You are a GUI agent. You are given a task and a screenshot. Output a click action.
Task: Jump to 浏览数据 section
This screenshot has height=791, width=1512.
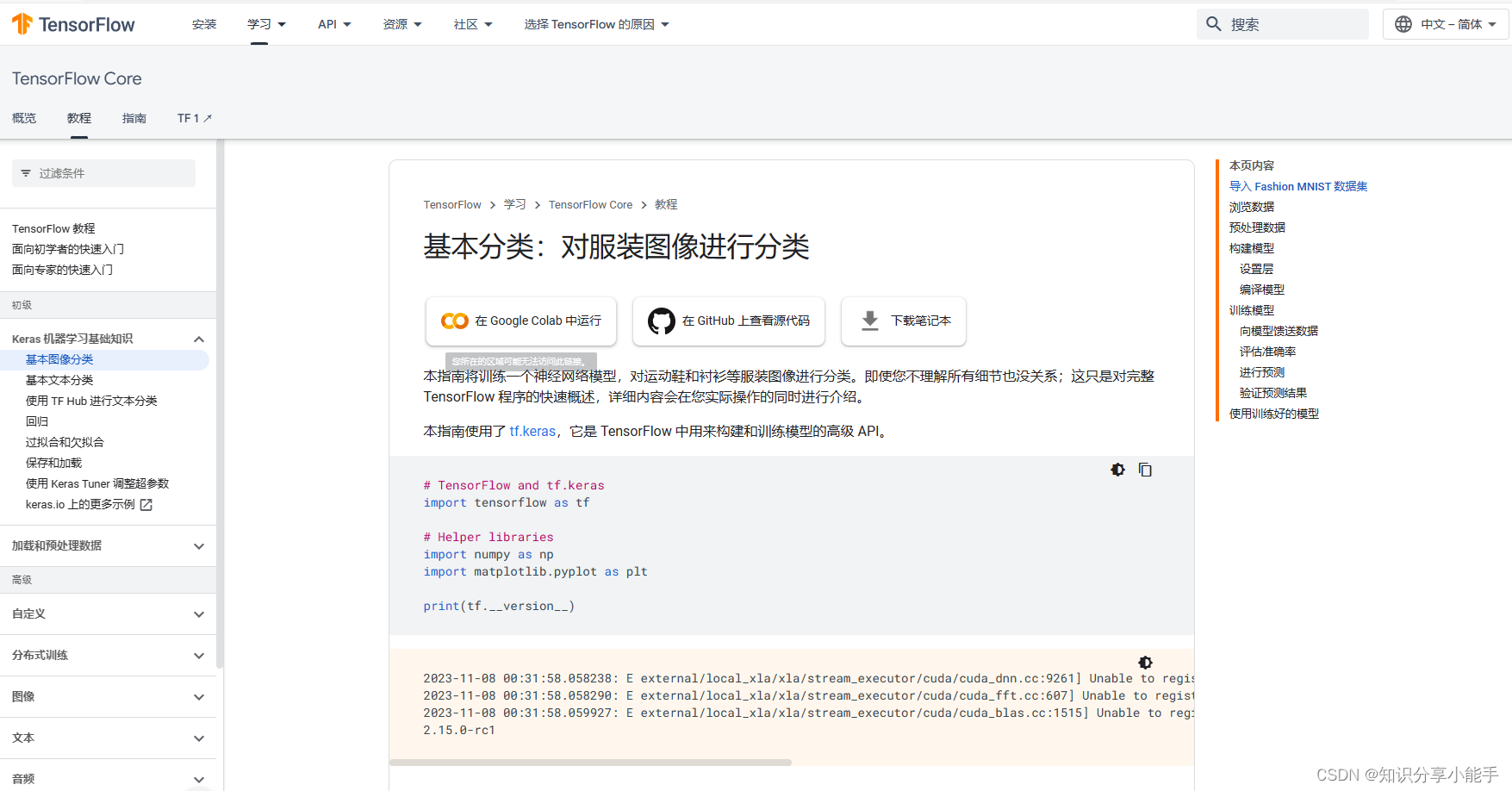[x=1252, y=207]
